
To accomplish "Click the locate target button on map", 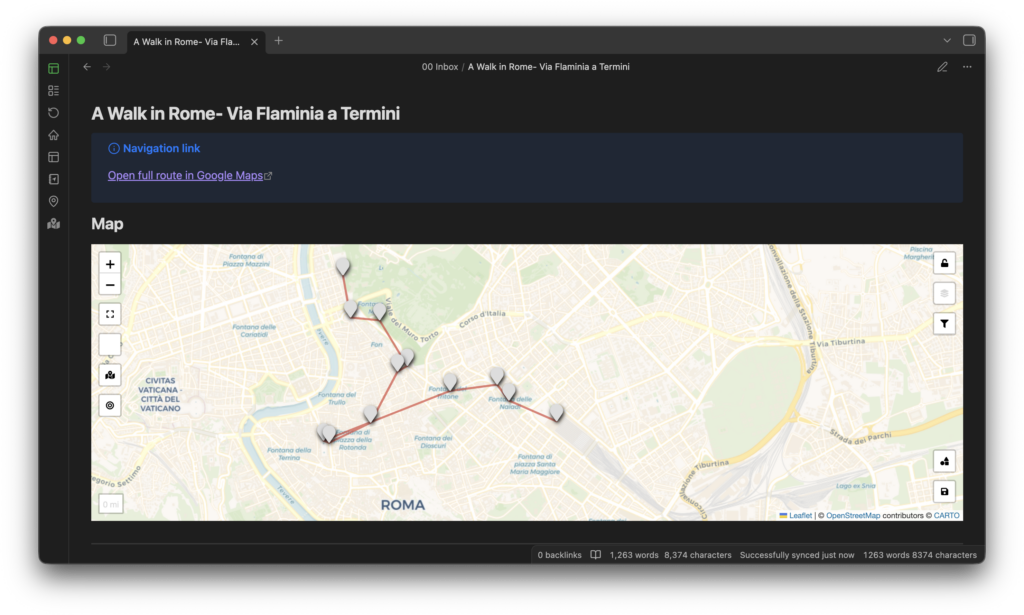I will click(110, 405).
